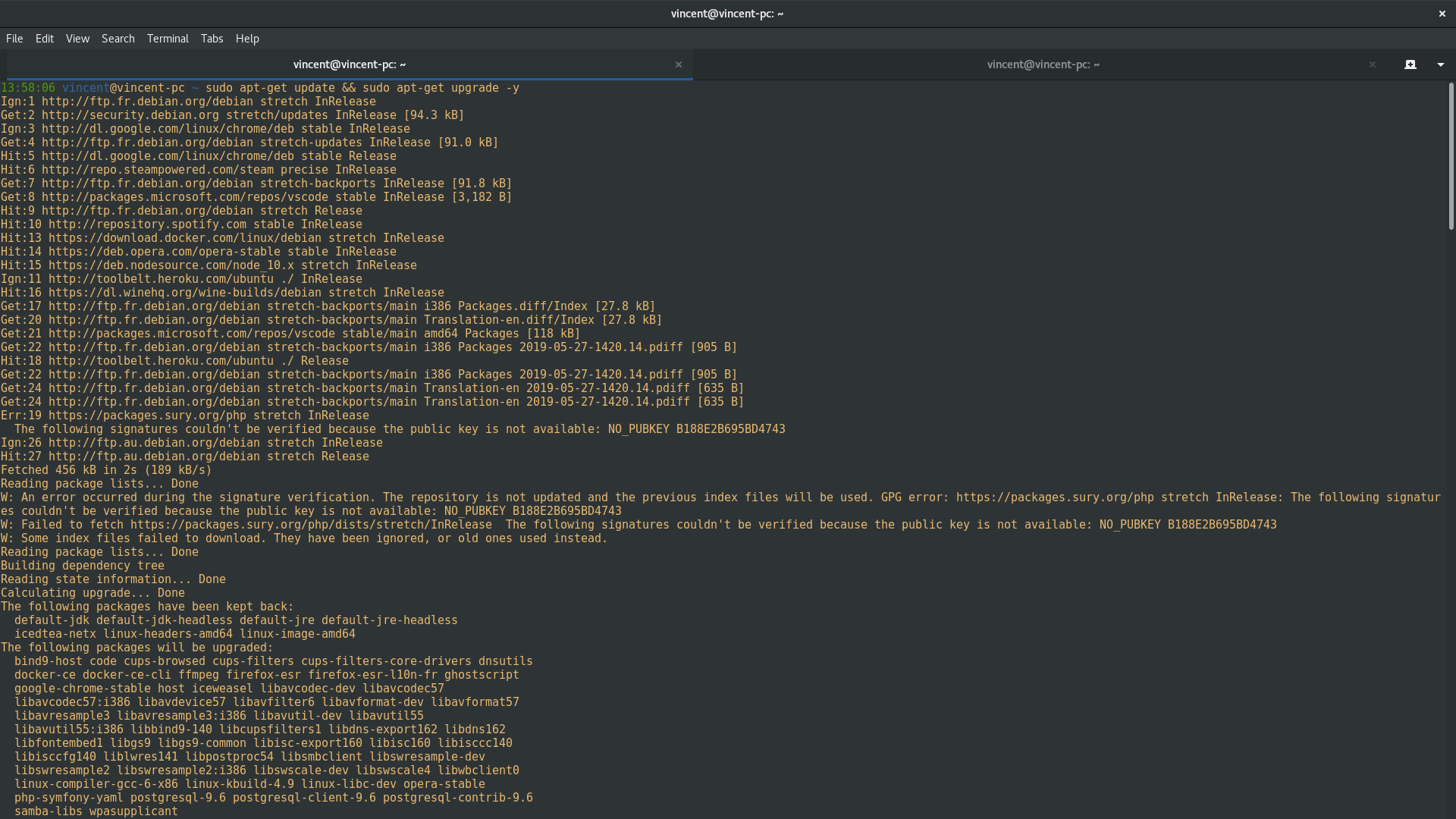The width and height of the screenshot is (1456, 819).
Task: Open the Tabs menu
Action: coord(212,39)
